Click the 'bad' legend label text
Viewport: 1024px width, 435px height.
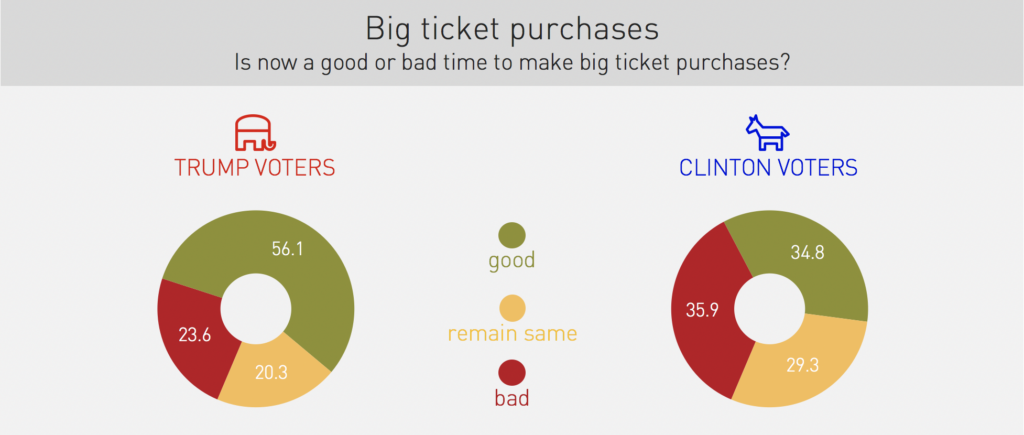click(x=512, y=399)
